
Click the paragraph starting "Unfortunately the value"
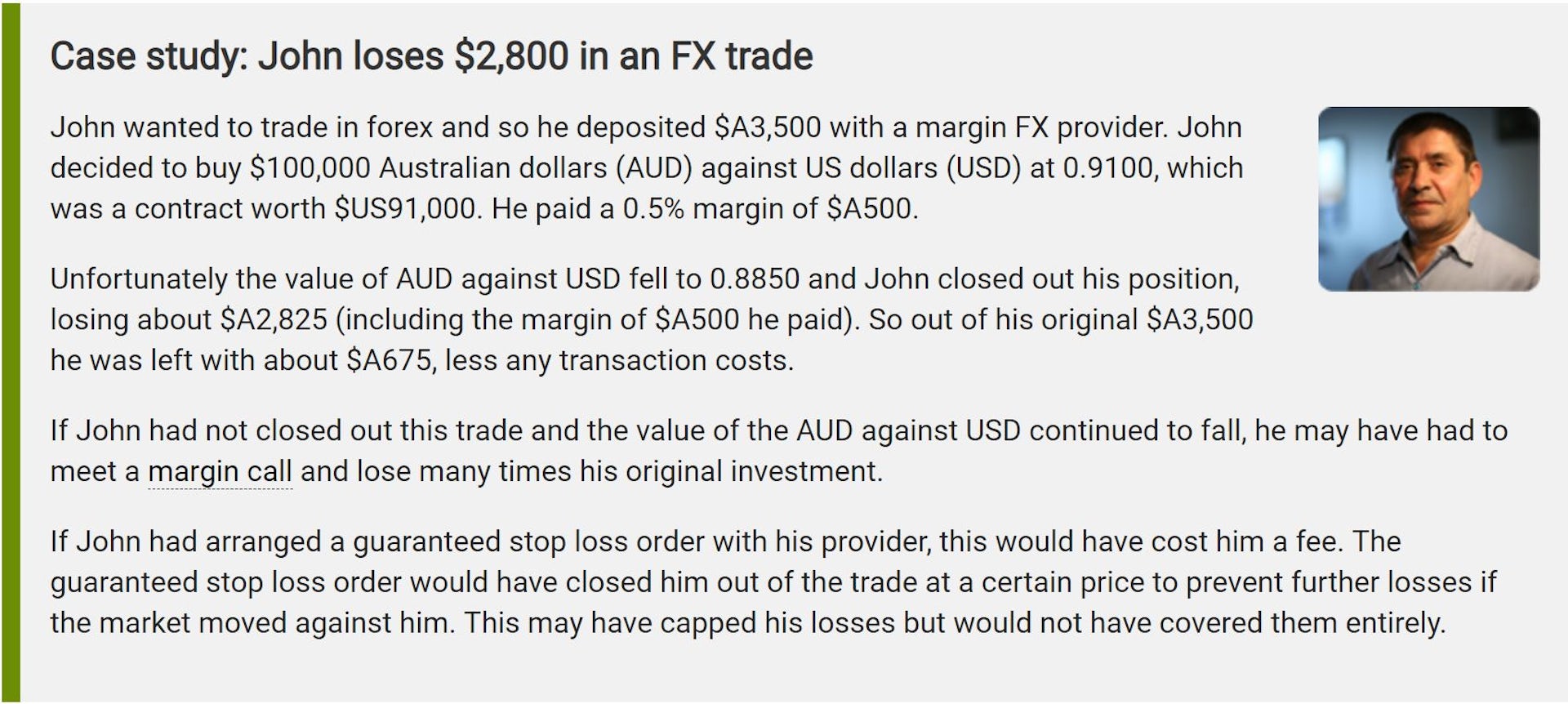650,319
